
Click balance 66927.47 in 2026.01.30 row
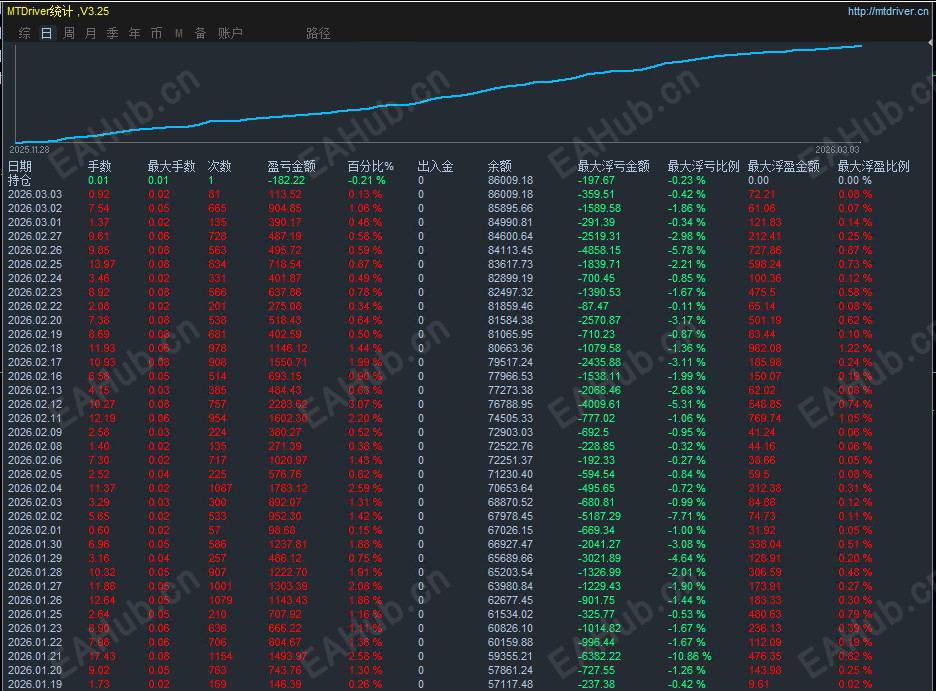pyautogui.click(x=510, y=544)
